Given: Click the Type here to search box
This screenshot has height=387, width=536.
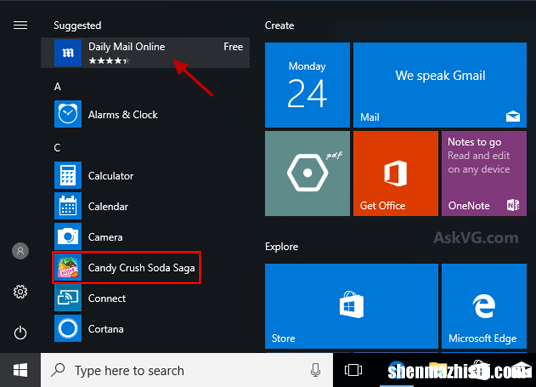Looking at the screenshot, I should tap(187, 370).
